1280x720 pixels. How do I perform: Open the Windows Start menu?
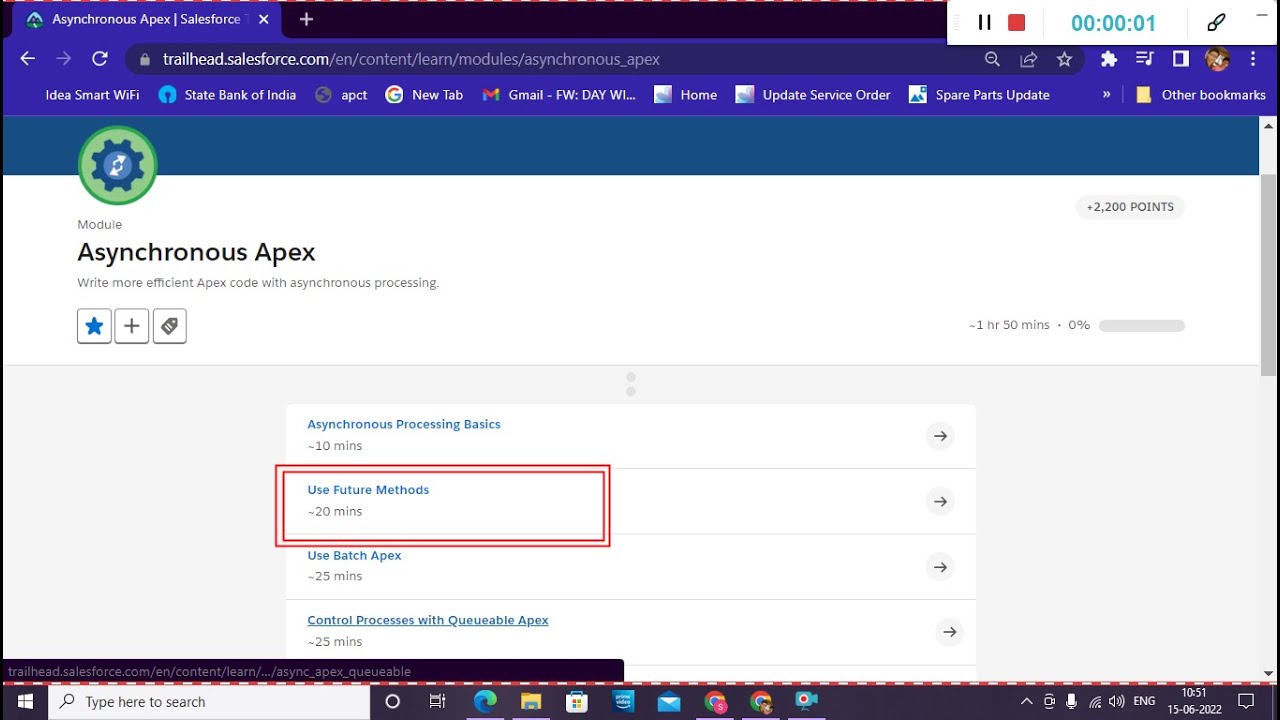tap(24, 702)
